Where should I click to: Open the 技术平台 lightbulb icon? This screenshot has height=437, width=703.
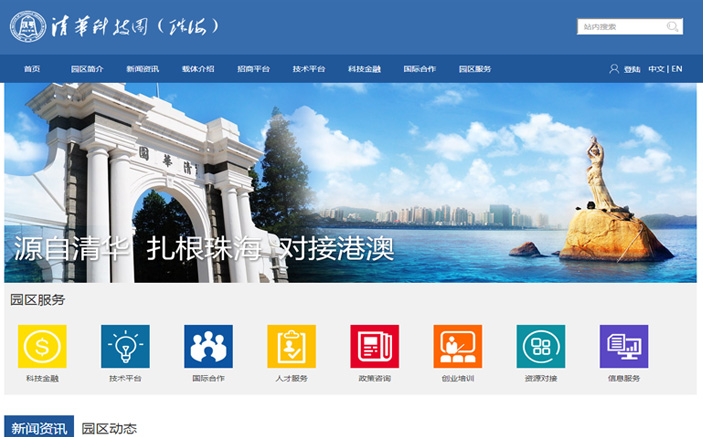pyautogui.click(x=126, y=346)
